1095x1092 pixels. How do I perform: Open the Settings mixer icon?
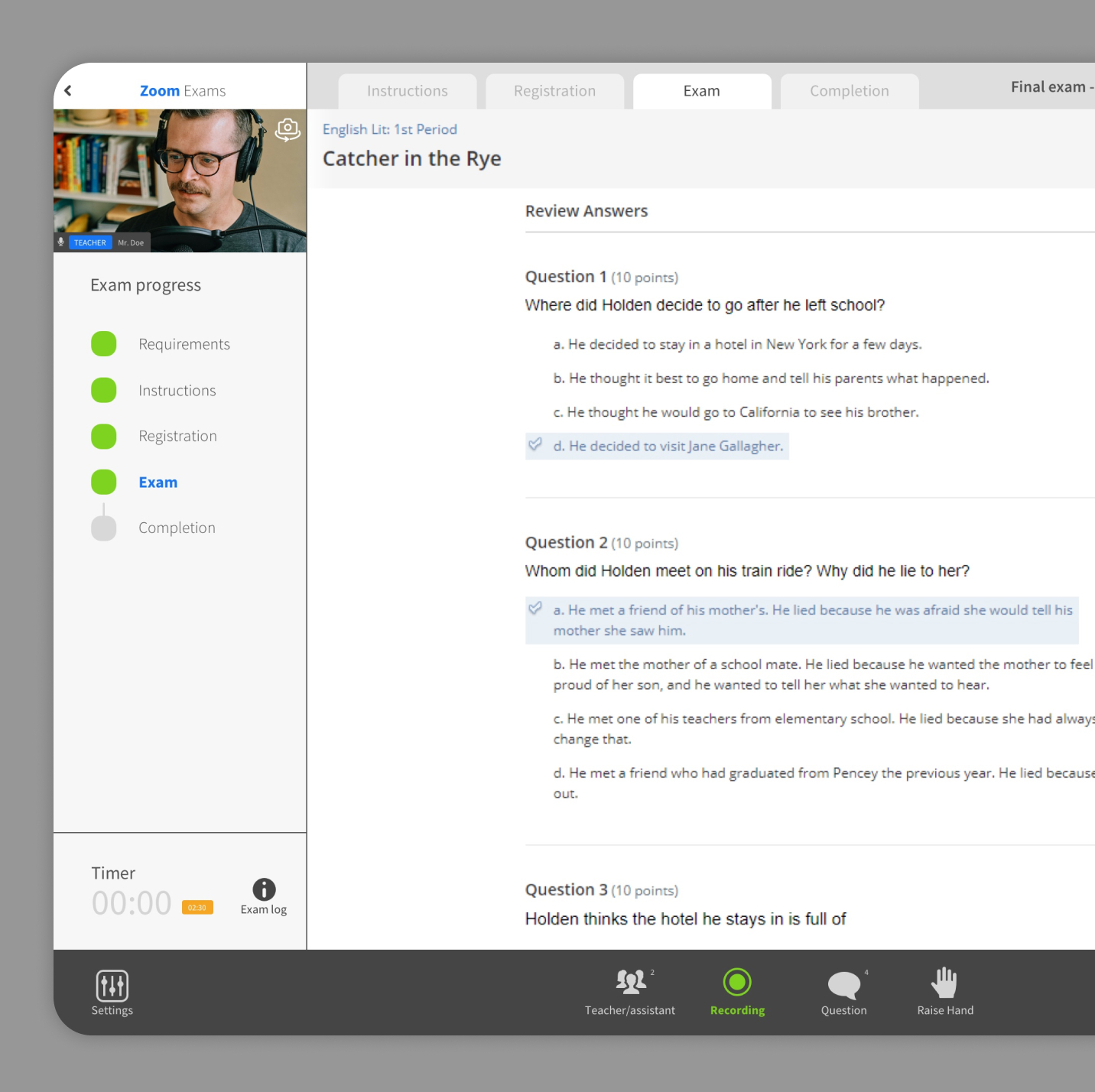[112, 986]
